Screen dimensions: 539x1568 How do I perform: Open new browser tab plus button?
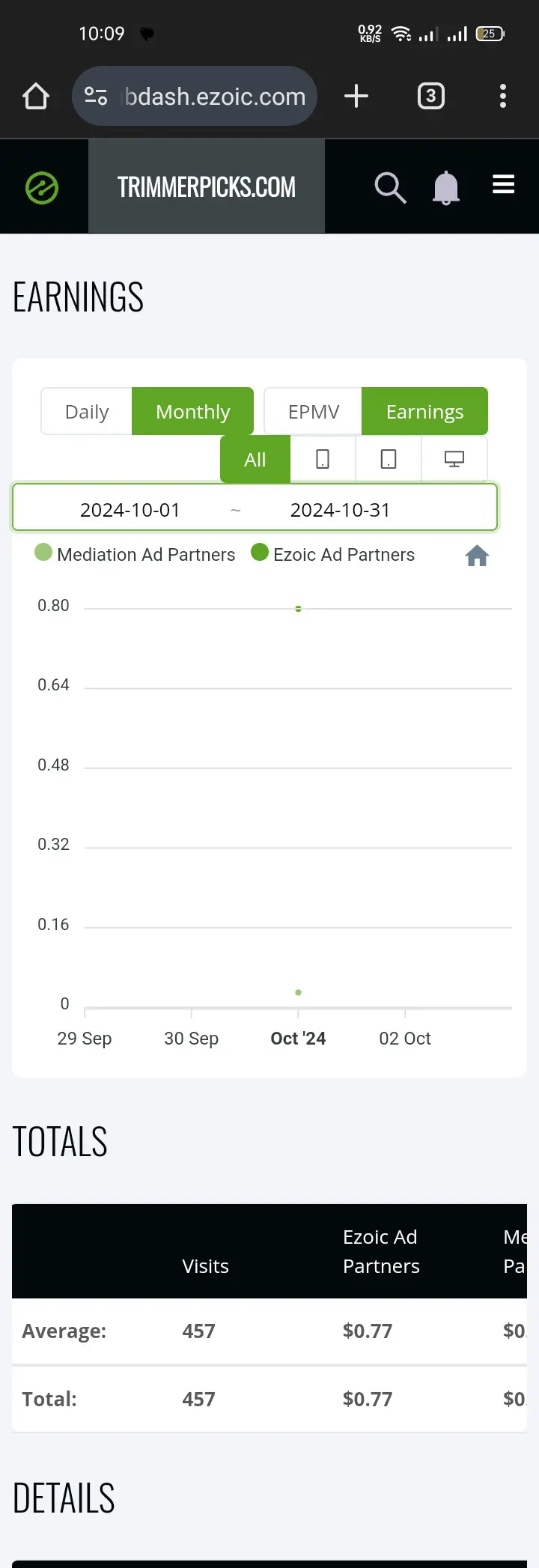click(356, 96)
